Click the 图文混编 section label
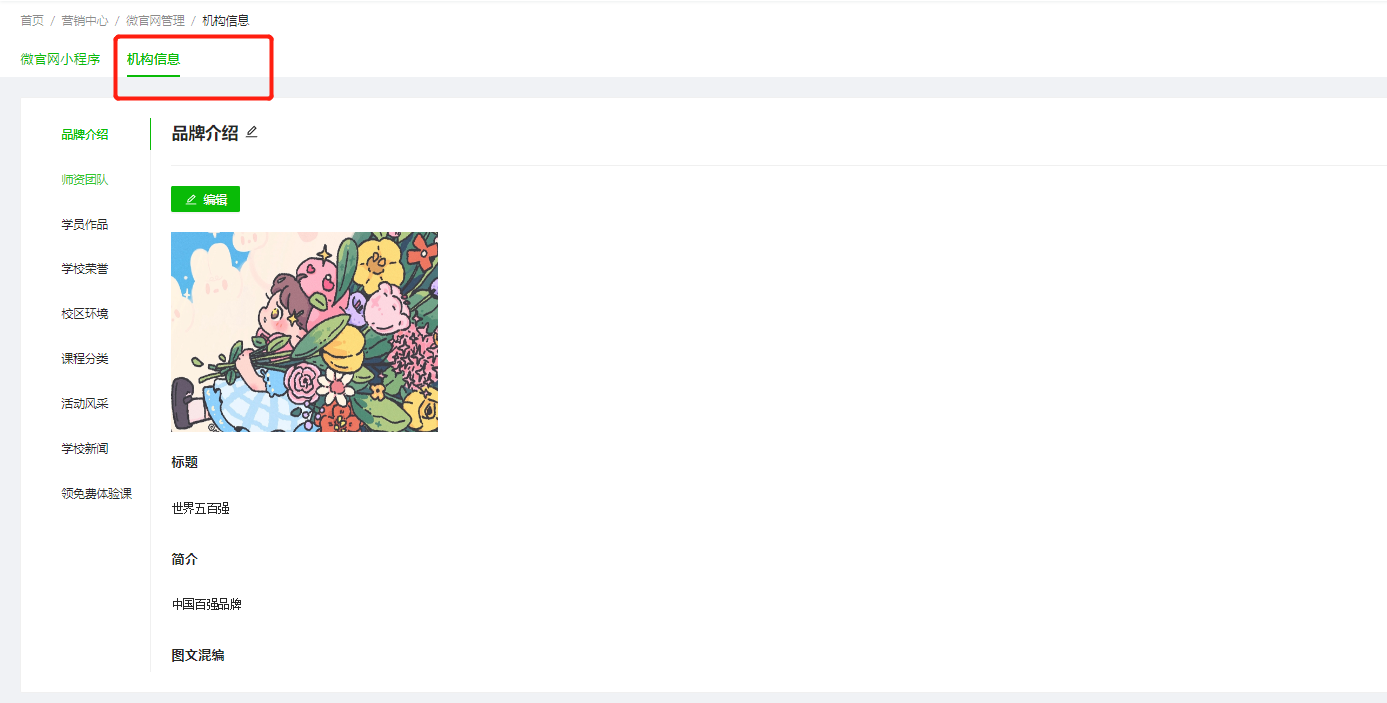1387x703 pixels. pos(198,656)
